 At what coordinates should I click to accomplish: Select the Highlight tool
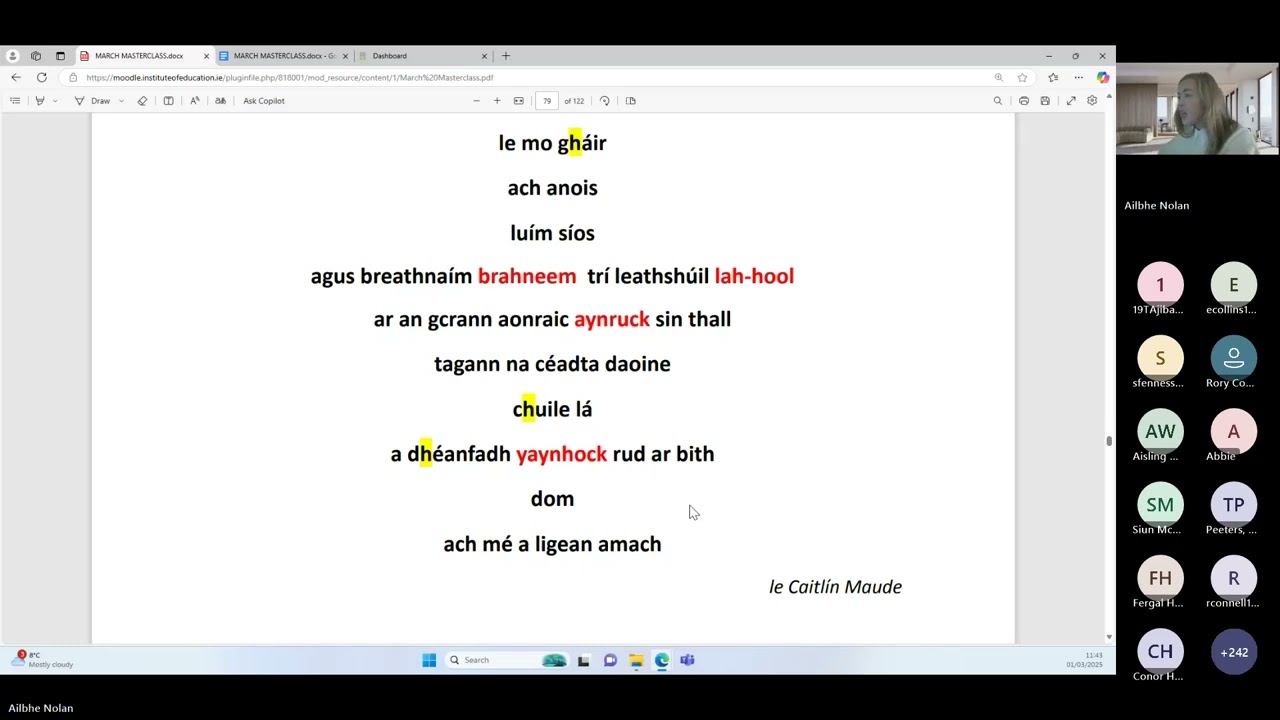pyautogui.click(x=40, y=101)
